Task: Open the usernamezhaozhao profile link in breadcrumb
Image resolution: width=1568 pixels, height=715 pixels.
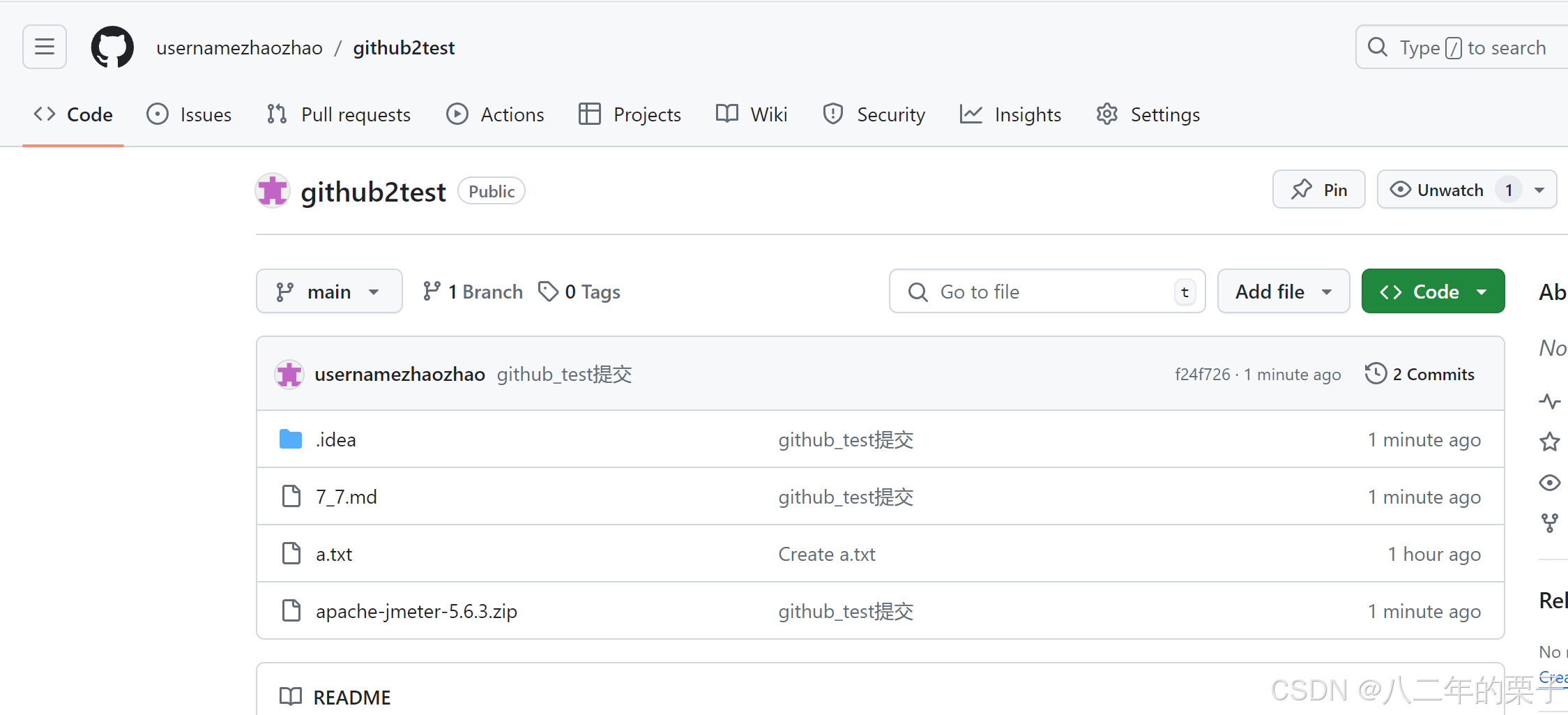Action: click(239, 47)
